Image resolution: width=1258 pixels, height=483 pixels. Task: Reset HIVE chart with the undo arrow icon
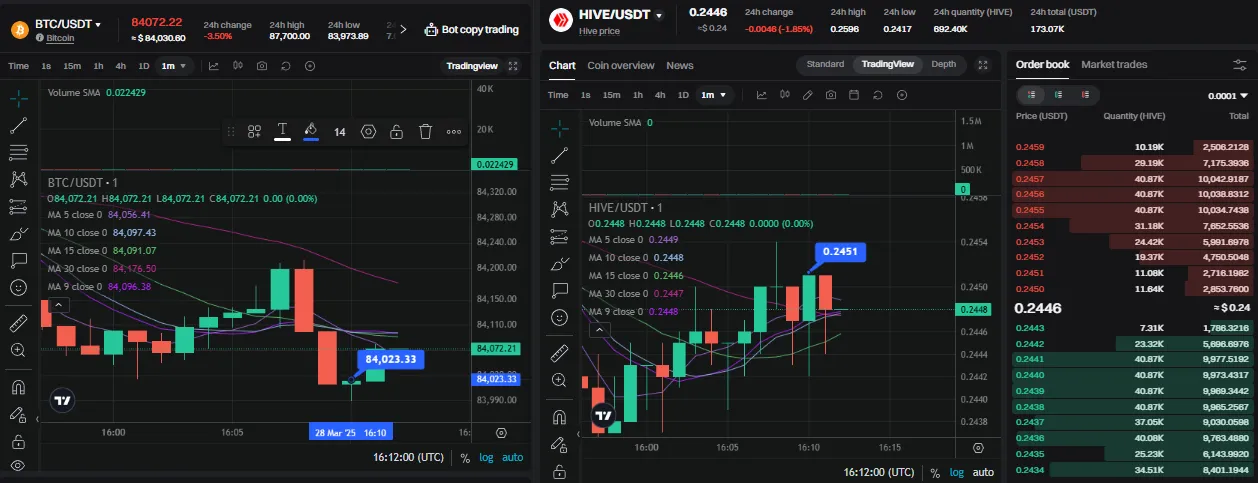(877, 95)
